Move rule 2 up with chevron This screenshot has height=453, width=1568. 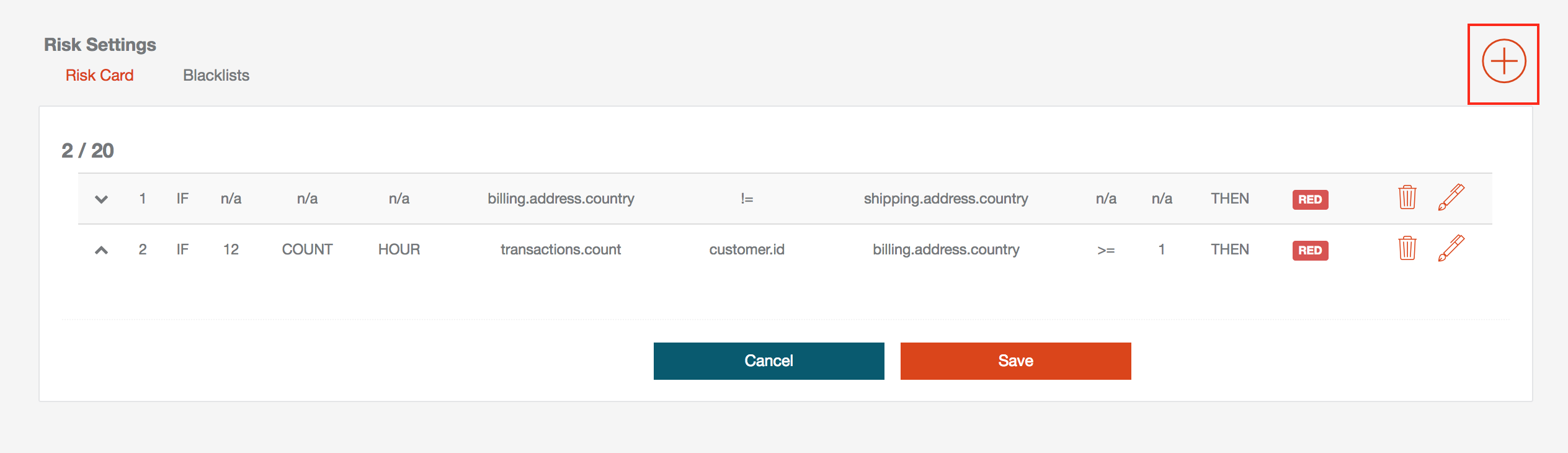pos(101,250)
